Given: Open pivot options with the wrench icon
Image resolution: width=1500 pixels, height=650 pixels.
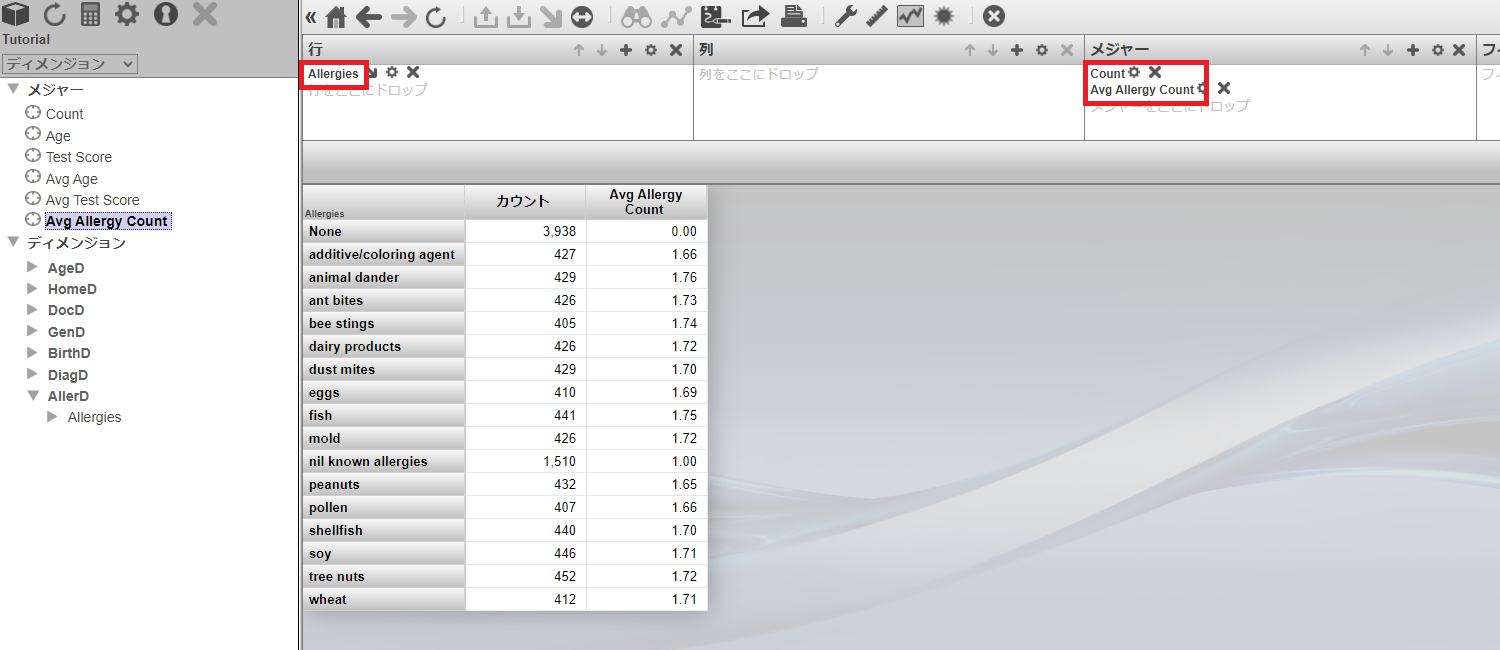Looking at the screenshot, I should click(x=846, y=16).
